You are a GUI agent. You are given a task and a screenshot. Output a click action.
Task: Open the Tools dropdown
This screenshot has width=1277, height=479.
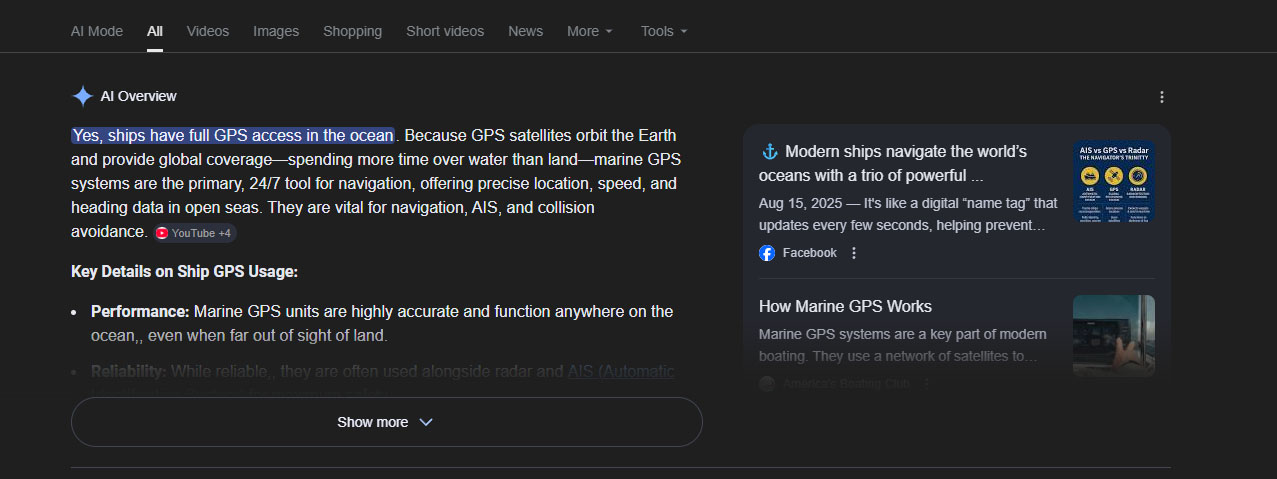point(664,31)
